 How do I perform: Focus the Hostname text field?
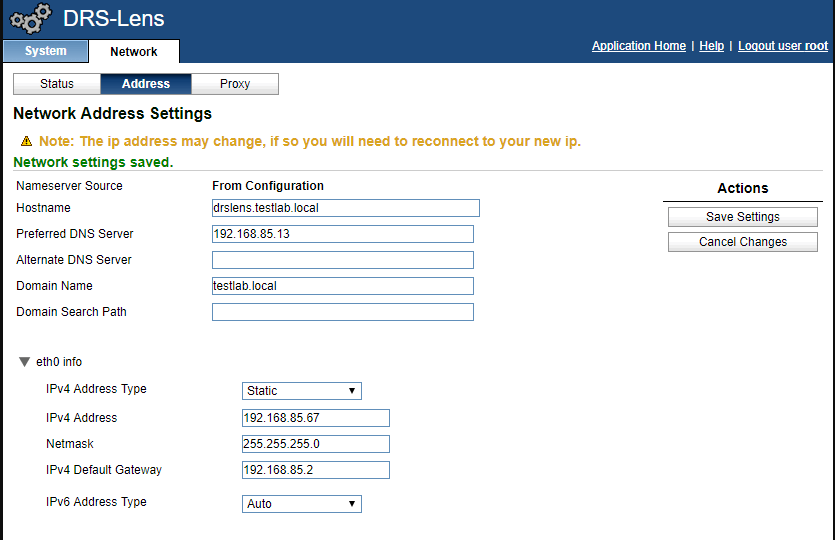(x=345, y=208)
